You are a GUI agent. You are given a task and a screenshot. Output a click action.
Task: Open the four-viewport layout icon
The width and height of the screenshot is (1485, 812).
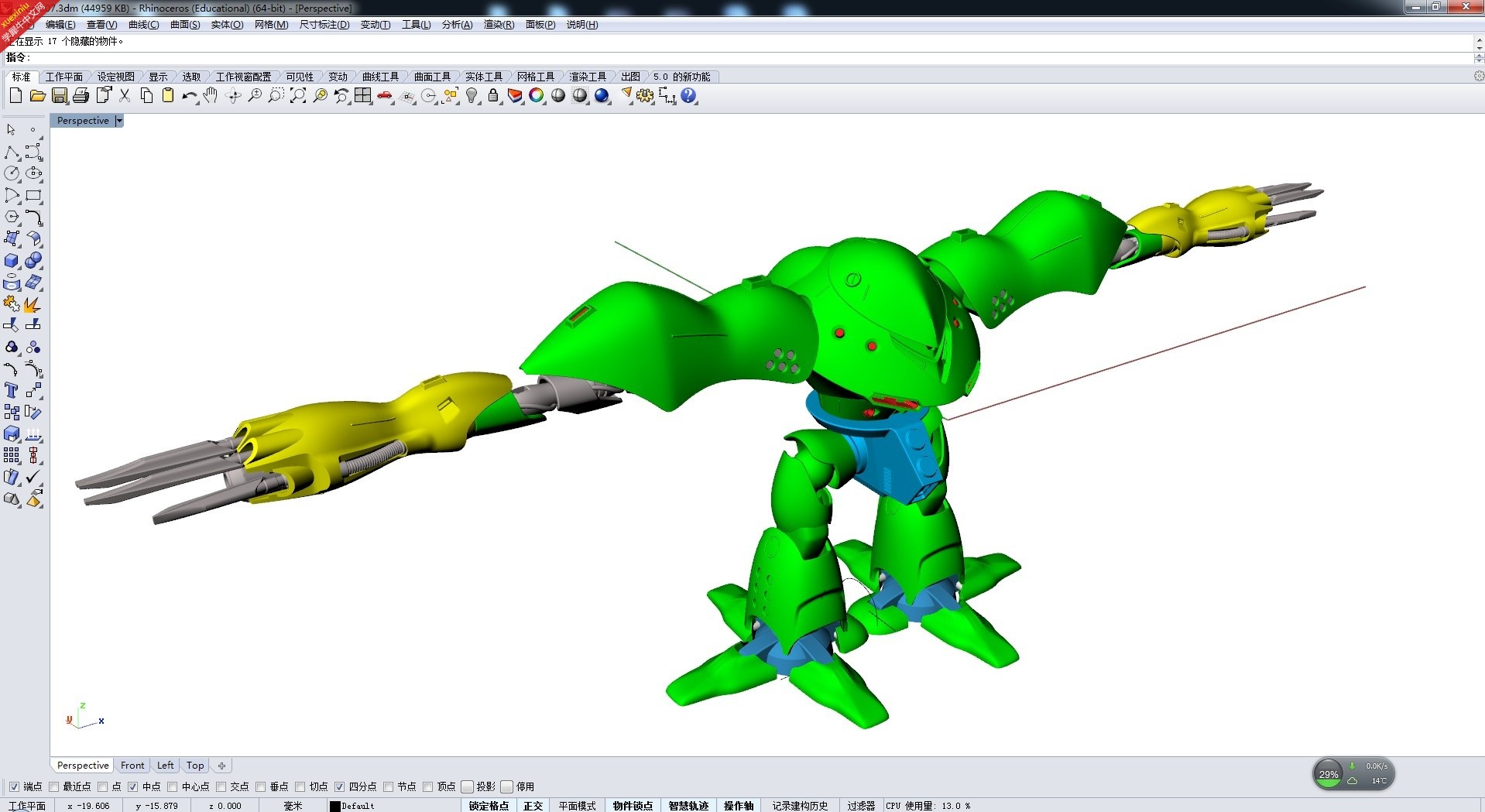pyautogui.click(x=363, y=96)
